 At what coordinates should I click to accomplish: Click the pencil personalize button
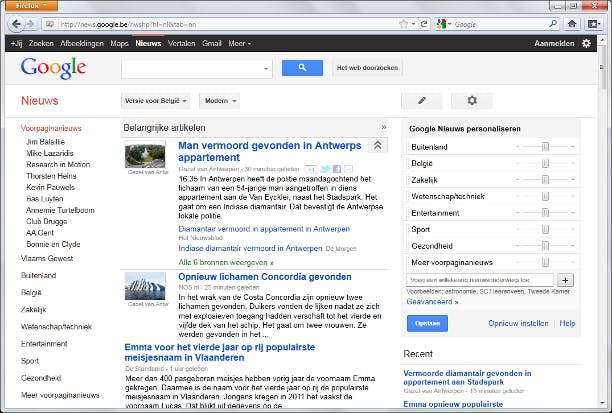(x=422, y=101)
